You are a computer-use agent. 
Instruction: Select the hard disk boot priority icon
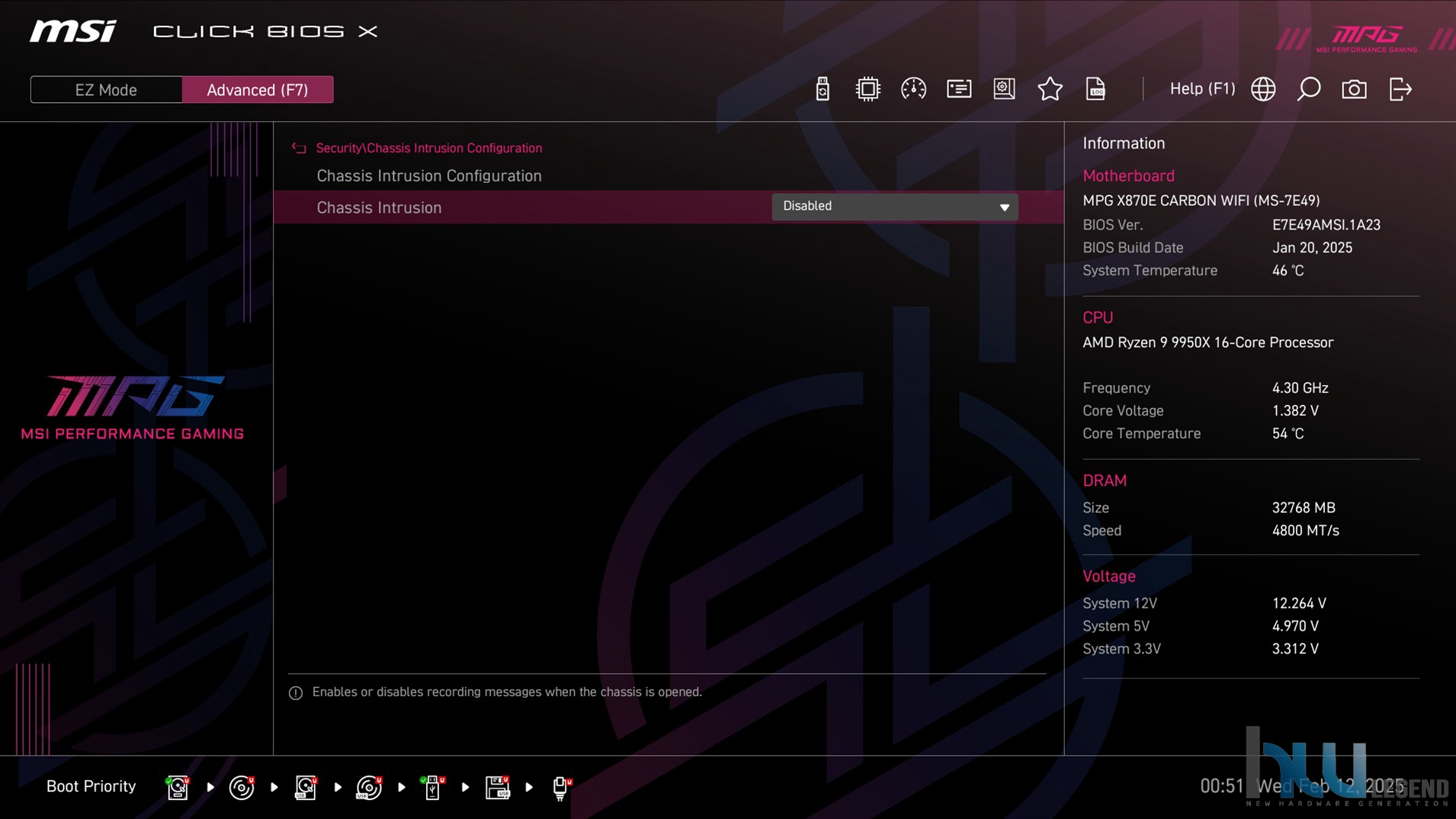click(x=178, y=787)
